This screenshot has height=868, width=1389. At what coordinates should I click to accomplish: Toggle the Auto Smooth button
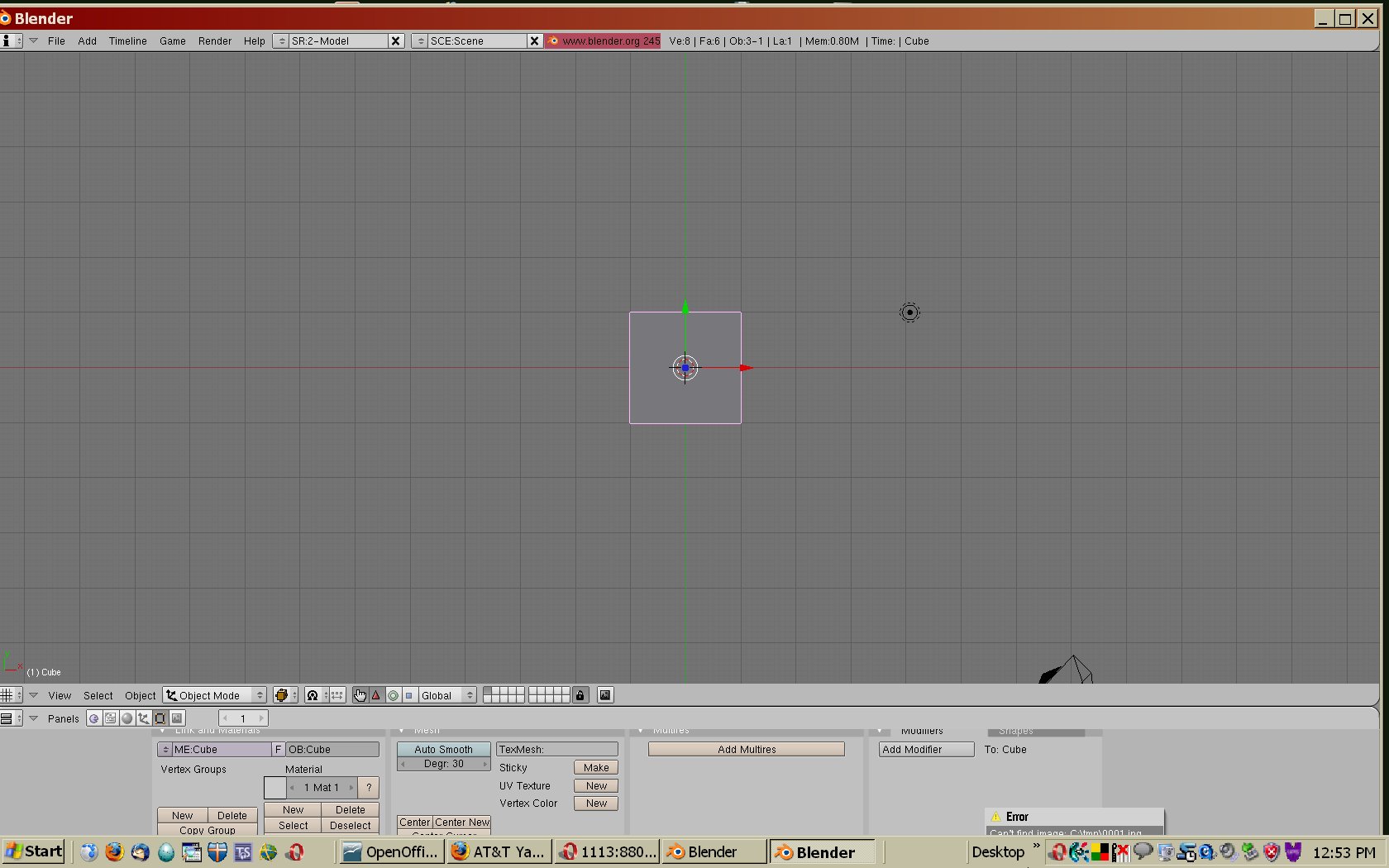tap(444, 749)
